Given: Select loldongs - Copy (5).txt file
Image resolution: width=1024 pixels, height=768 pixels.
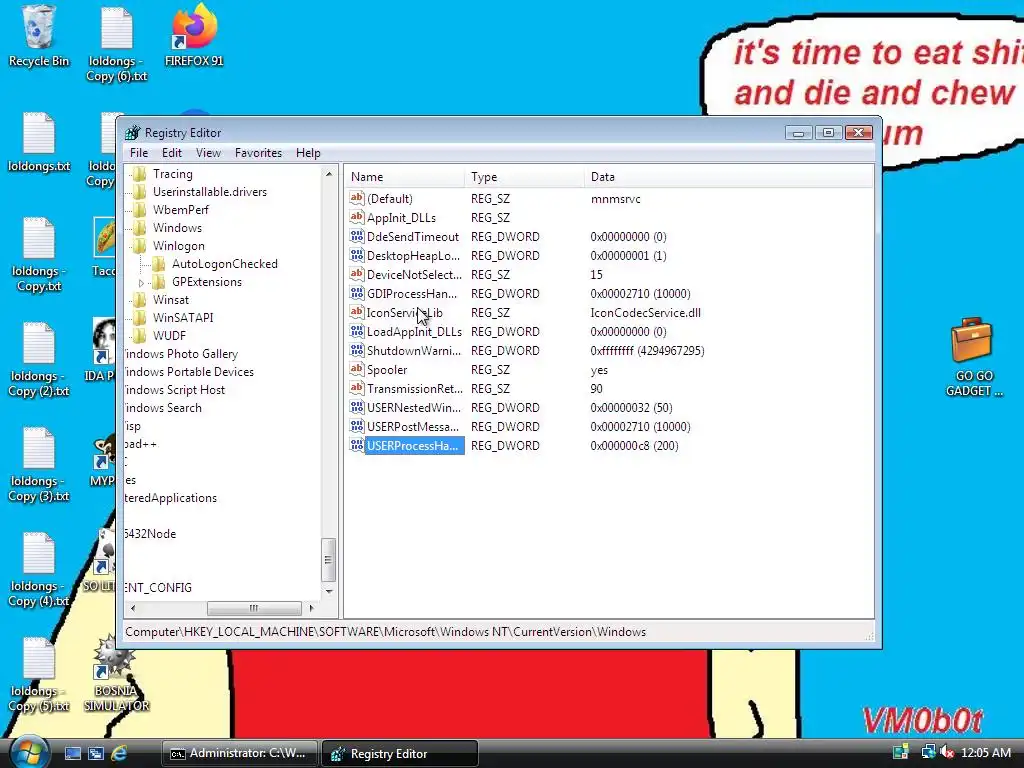Looking at the screenshot, I should 39,675.
